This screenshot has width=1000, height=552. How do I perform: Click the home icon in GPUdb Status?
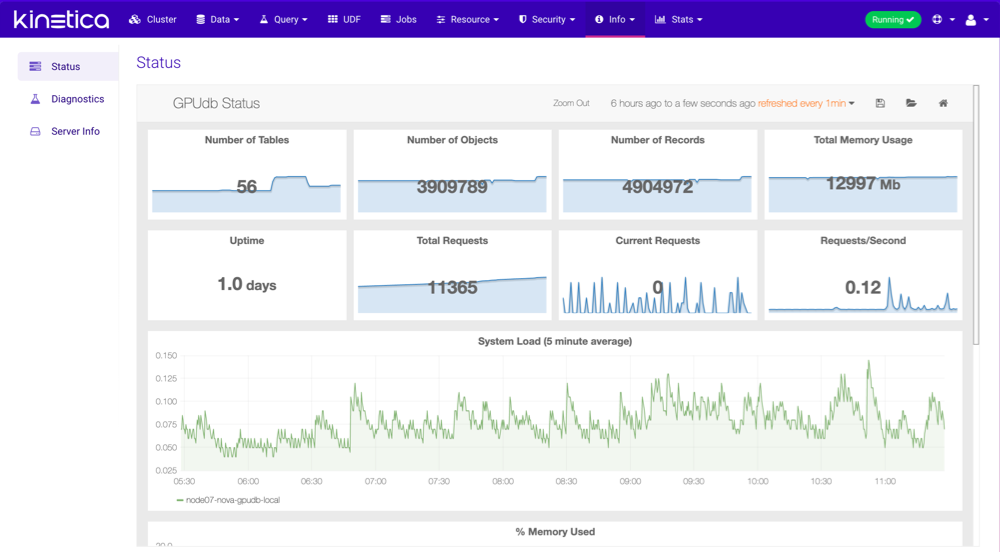tap(943, 103)
